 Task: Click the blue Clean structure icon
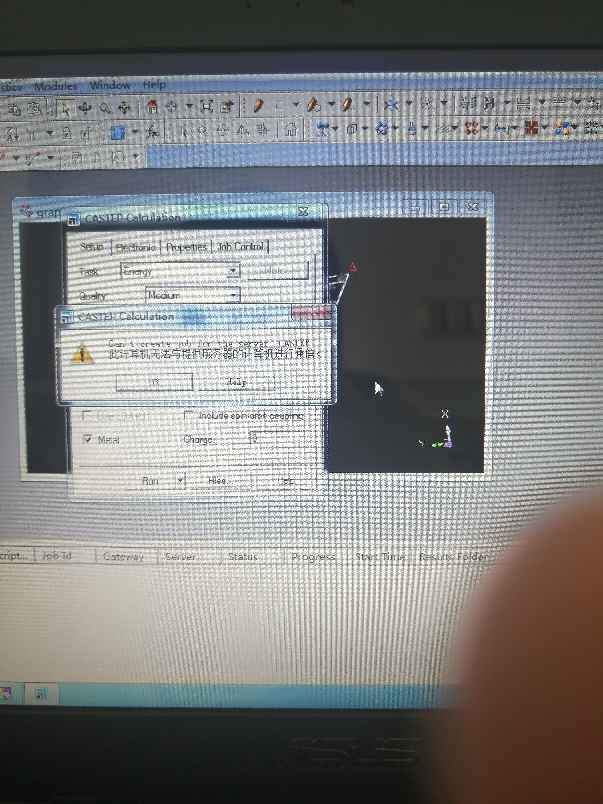click(391, 104)
